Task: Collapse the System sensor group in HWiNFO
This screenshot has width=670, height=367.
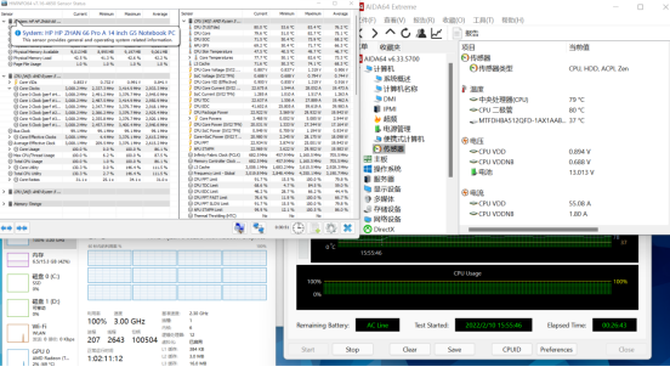Action: click(x=4, y=21)
